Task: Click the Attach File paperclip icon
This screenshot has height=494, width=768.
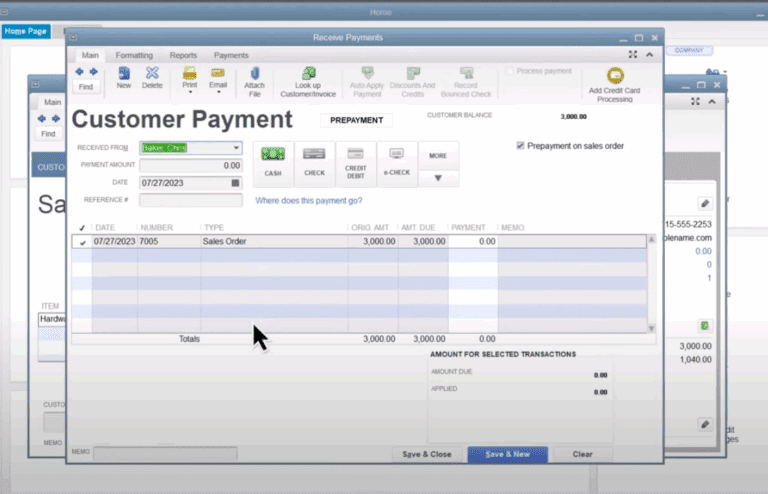Action: [x=254, y=77]
